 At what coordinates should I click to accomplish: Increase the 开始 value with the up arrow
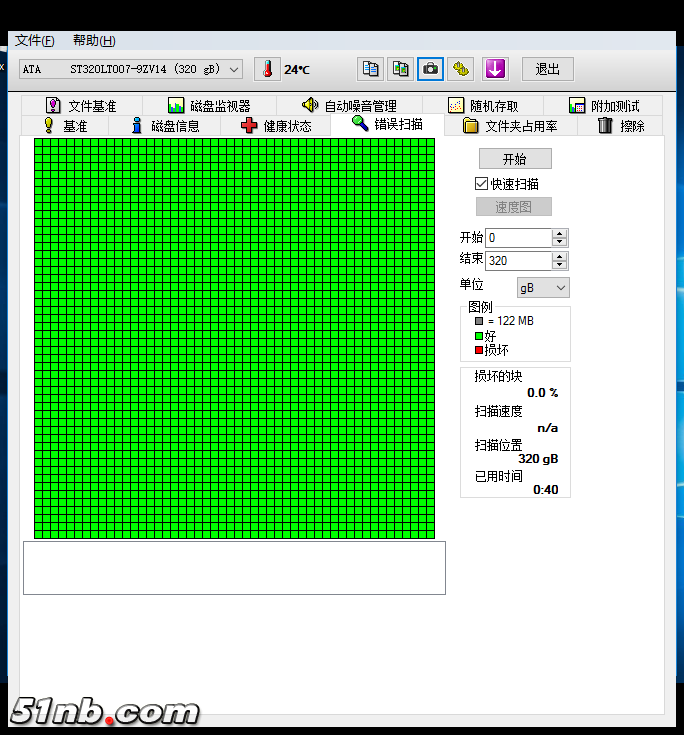(559, 233)
